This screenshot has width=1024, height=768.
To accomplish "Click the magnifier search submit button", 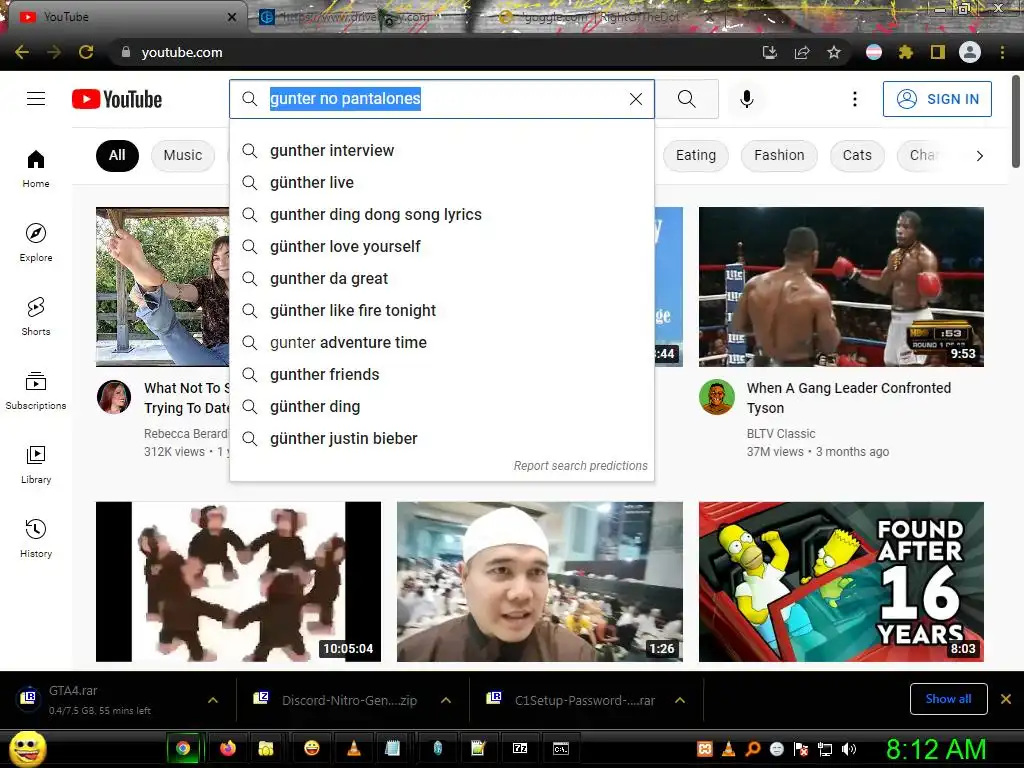I will pos(686,99).
